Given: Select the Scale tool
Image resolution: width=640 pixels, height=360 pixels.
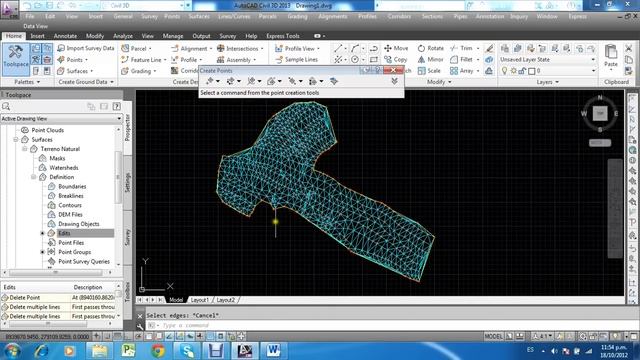Looking at the screenshot, I should (429, 71).
